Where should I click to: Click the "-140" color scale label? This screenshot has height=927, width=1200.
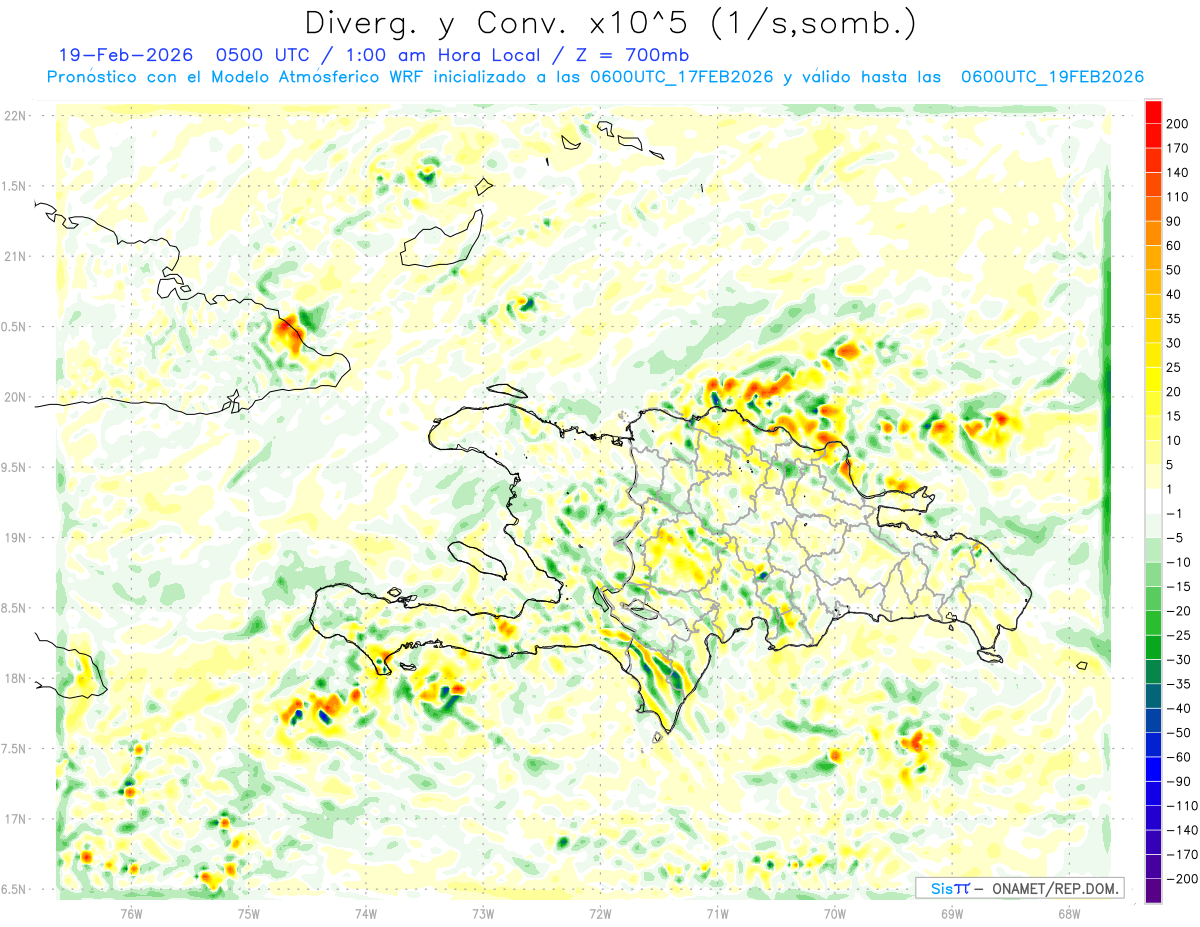1182,830
